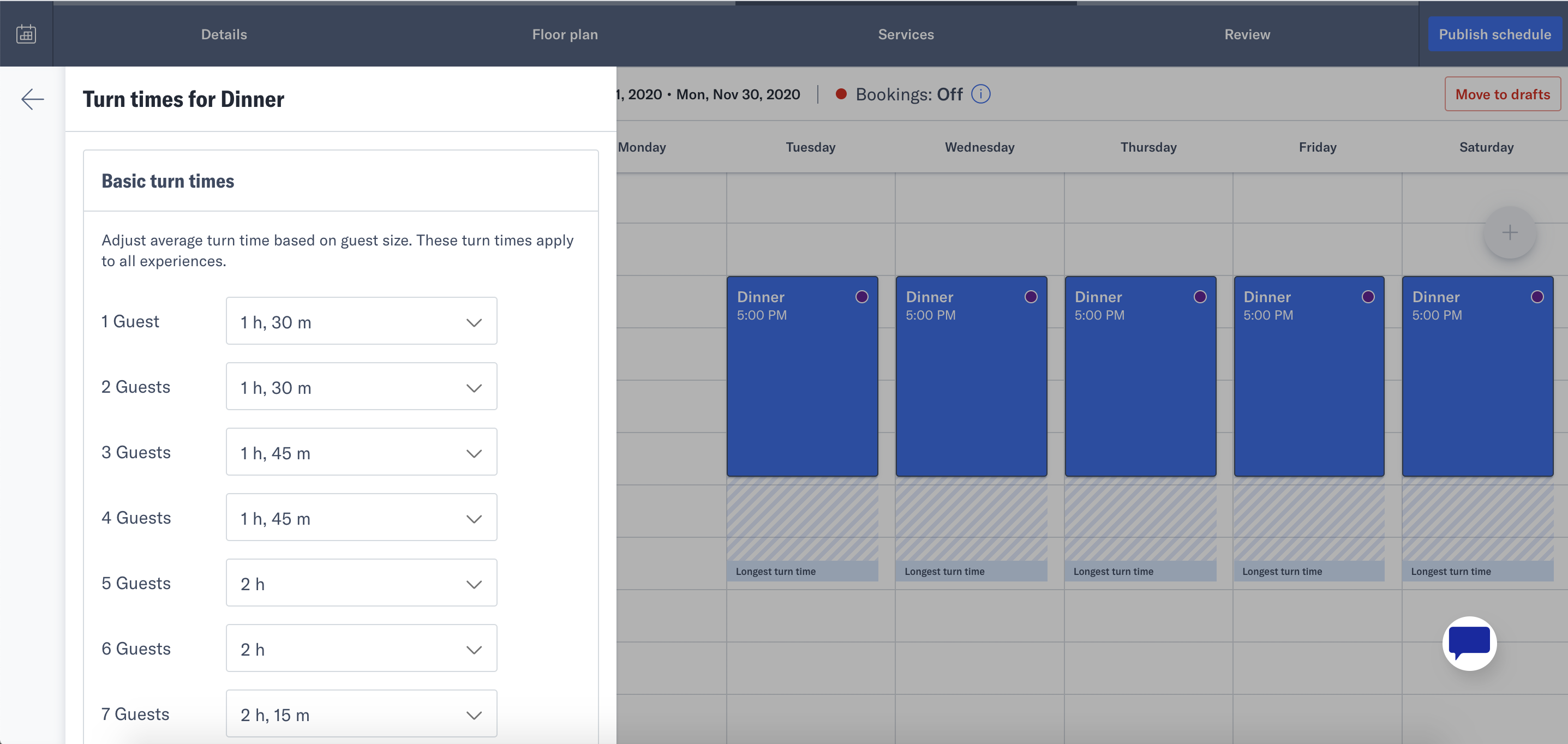Click the 5 Guests label

coord(136,583)
